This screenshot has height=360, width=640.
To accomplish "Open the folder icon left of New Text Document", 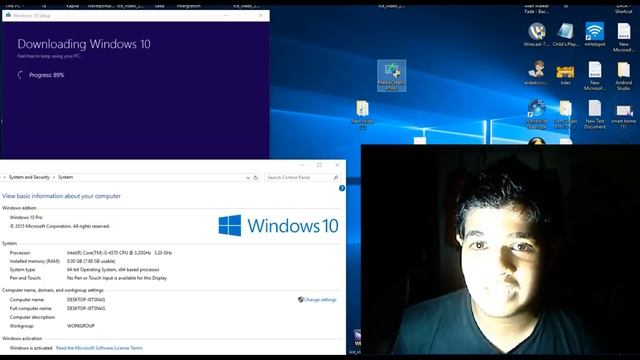I will click(566, 115).
